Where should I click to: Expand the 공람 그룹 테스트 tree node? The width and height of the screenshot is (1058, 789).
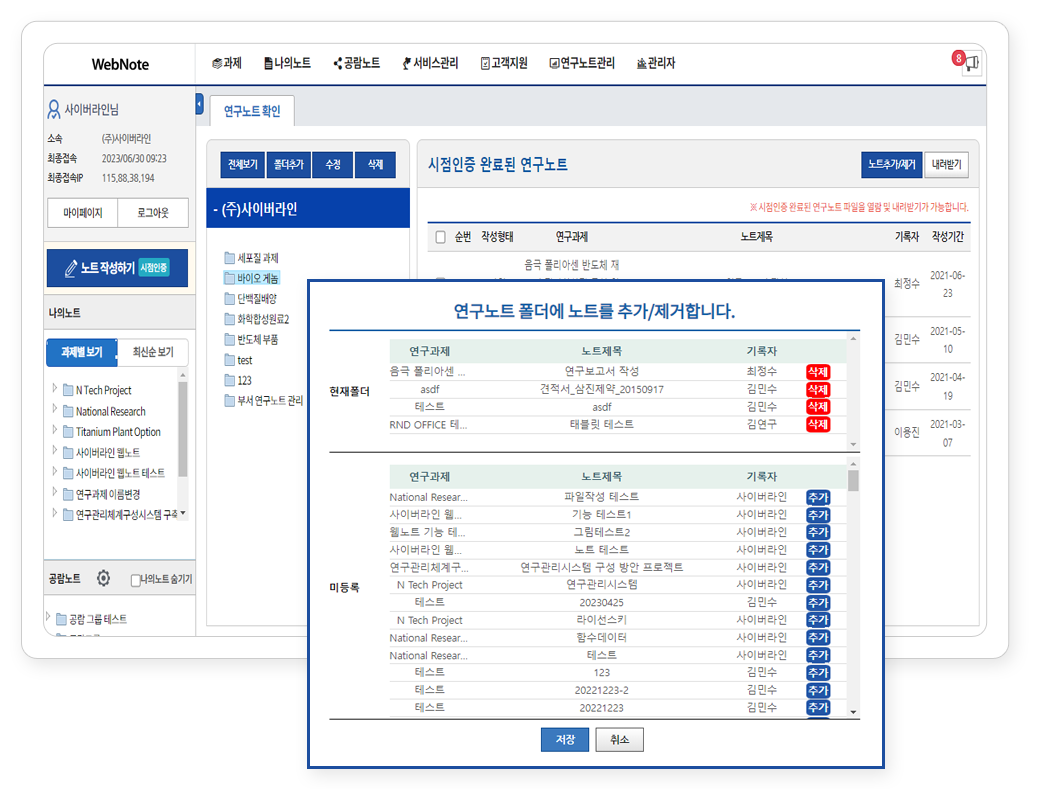tap(47, 618)
